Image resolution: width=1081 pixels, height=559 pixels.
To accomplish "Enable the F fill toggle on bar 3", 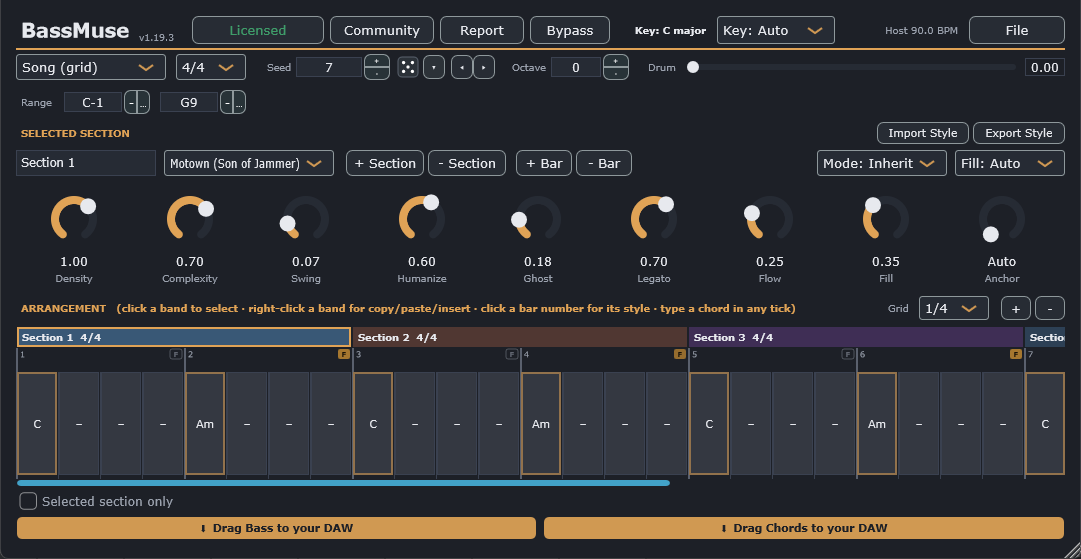I will pos(512,354).
